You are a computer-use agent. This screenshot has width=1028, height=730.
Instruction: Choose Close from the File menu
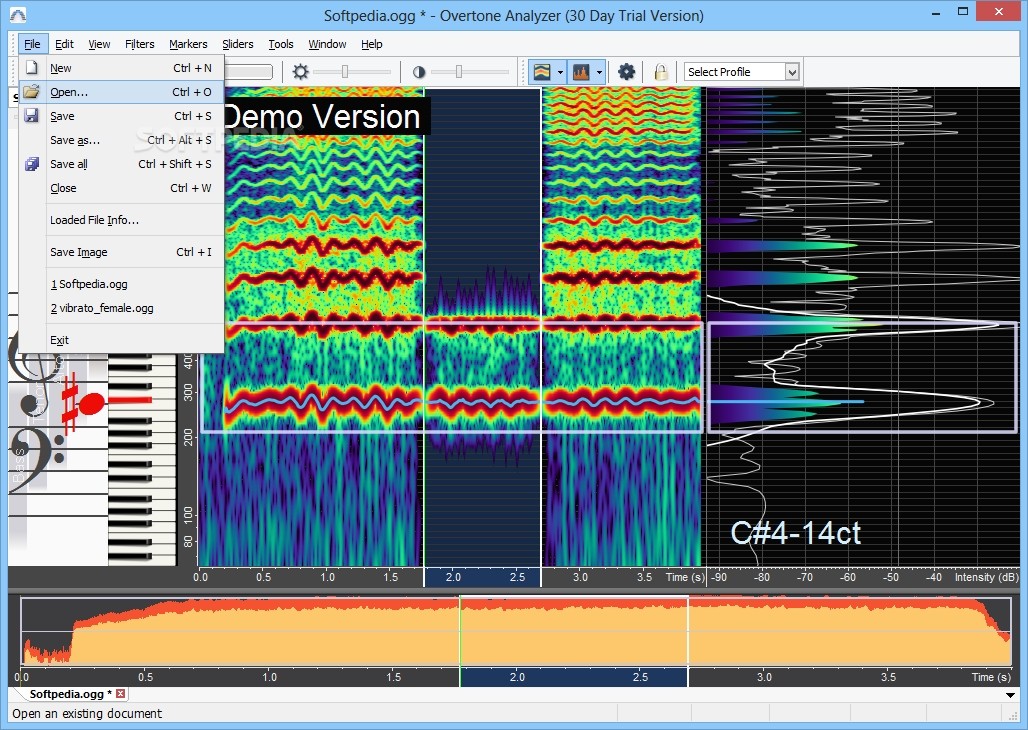[122, 188]
